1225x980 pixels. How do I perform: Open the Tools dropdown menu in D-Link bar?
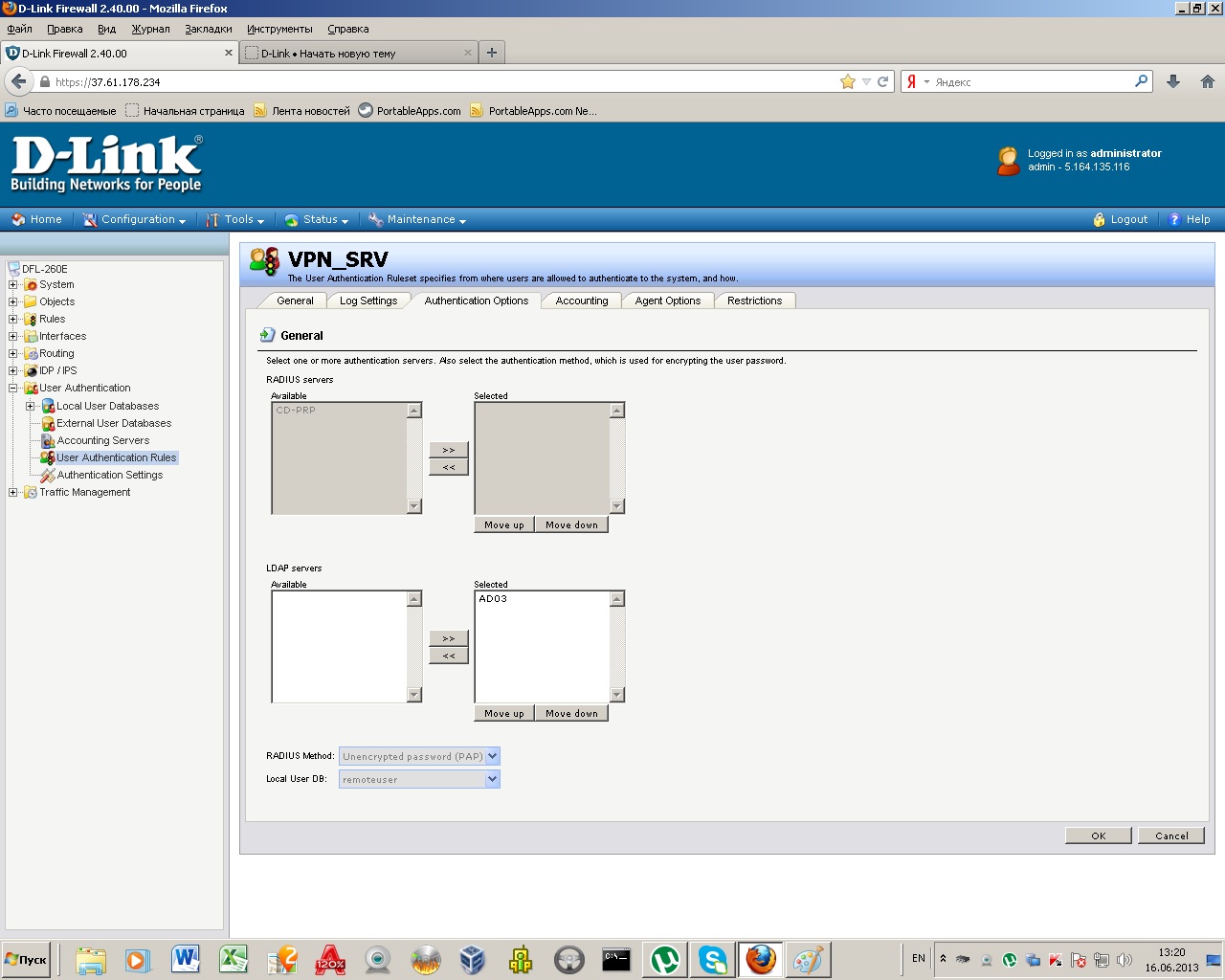point(235,220)
